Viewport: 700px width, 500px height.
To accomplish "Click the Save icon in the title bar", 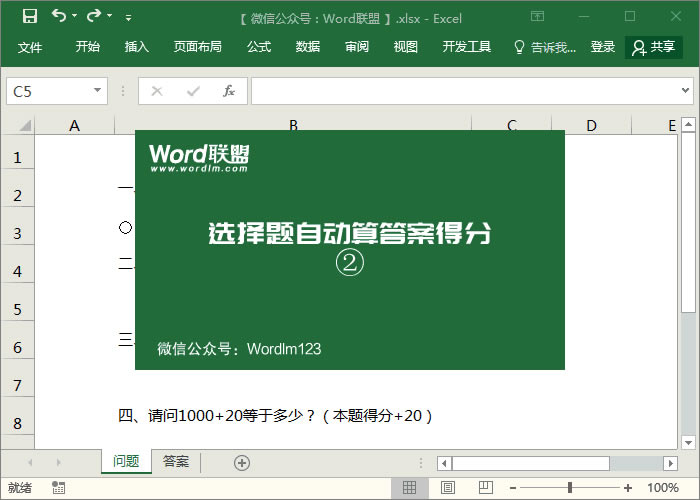I will [29, 16].
